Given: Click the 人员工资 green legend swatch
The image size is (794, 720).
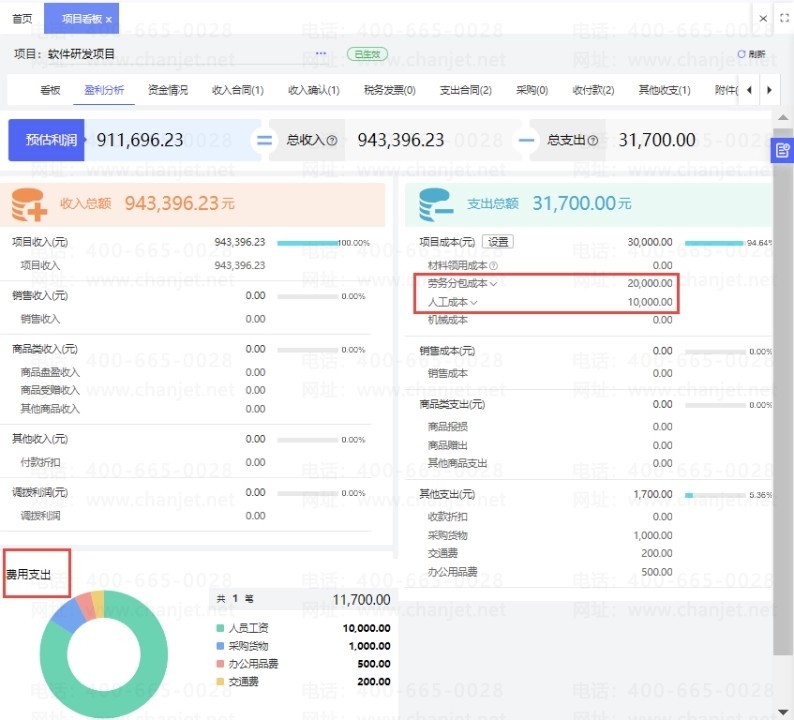Looking at the screenshot, I should point(220,628).
